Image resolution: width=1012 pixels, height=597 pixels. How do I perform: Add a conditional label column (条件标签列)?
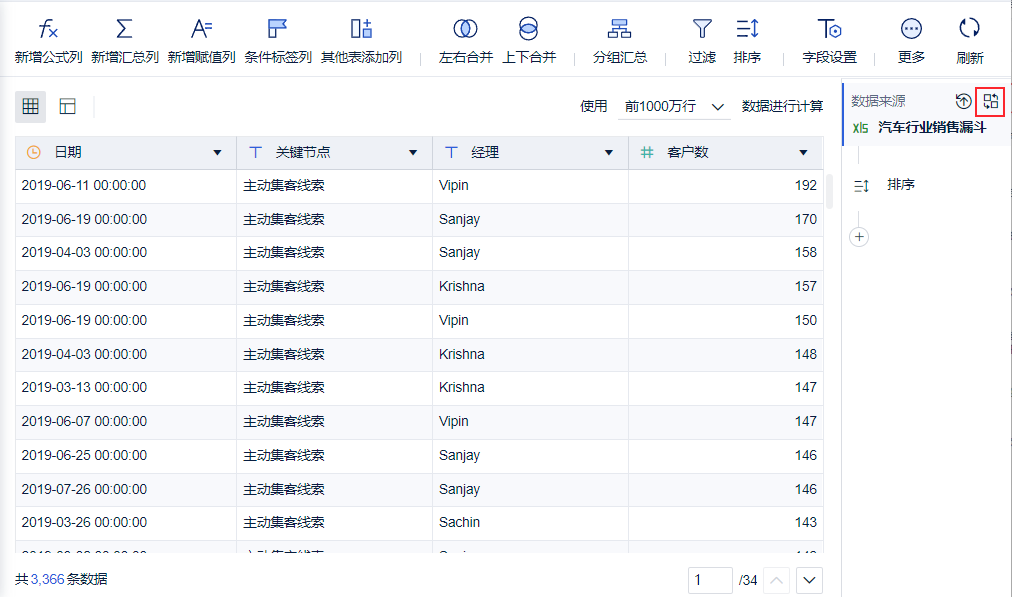pyautogui.click(x=278, y=41)
